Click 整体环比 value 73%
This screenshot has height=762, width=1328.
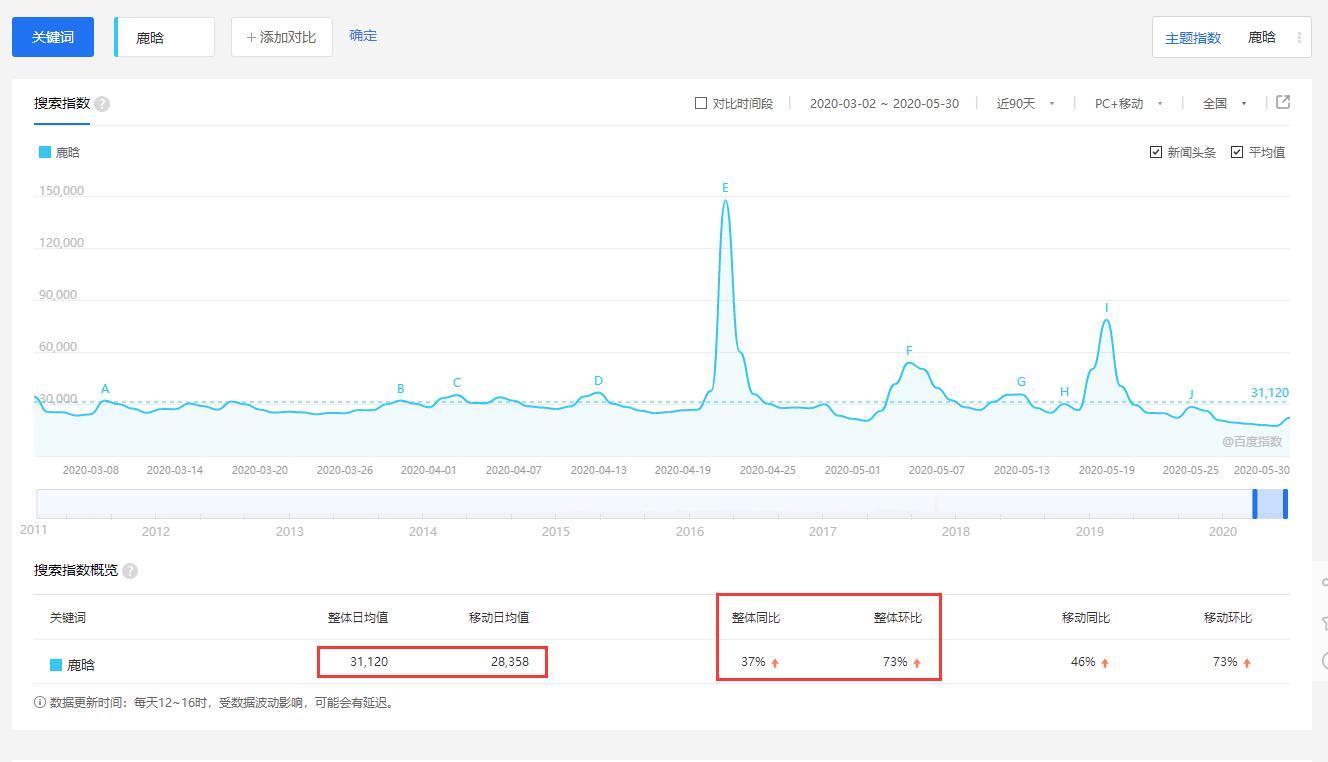click(895, 662)
